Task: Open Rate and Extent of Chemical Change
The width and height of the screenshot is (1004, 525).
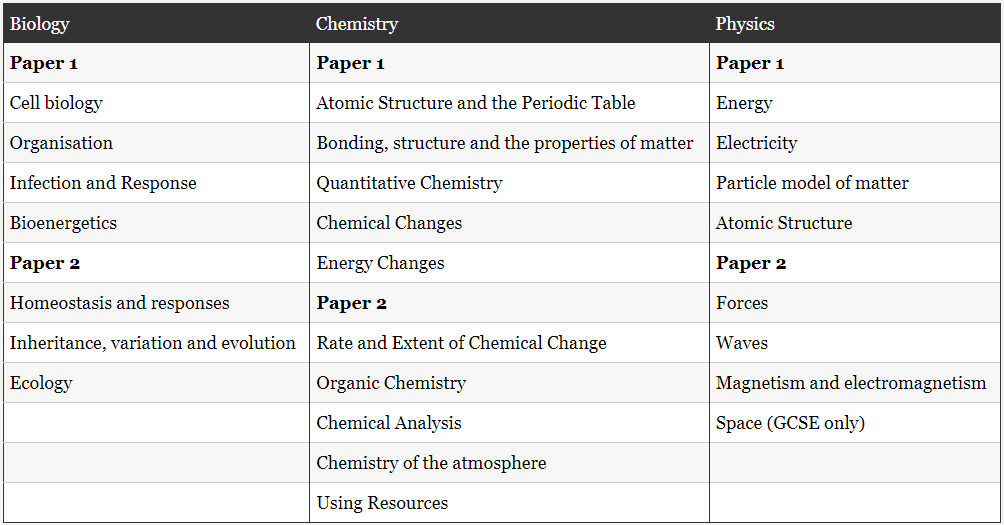Action: point(462,343)
